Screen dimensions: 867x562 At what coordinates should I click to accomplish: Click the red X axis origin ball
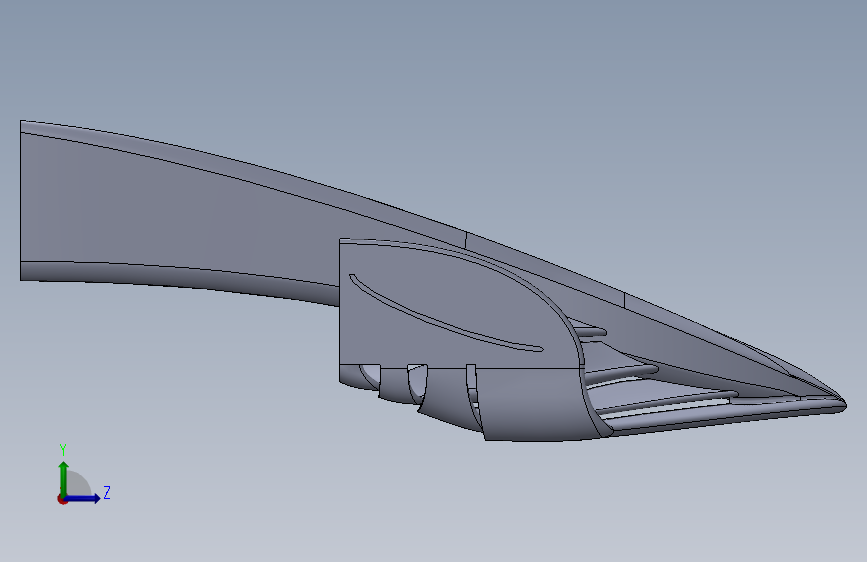click(x=62, y=499)
